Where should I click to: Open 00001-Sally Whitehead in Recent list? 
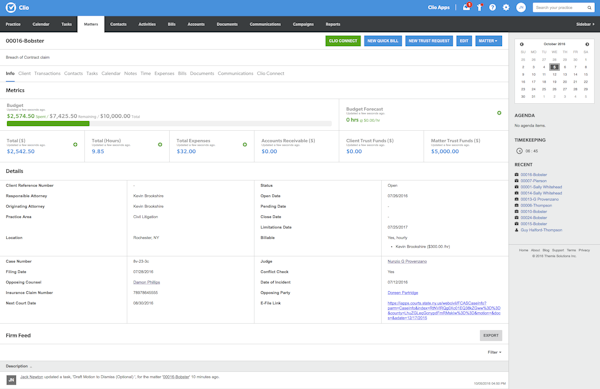541,187
